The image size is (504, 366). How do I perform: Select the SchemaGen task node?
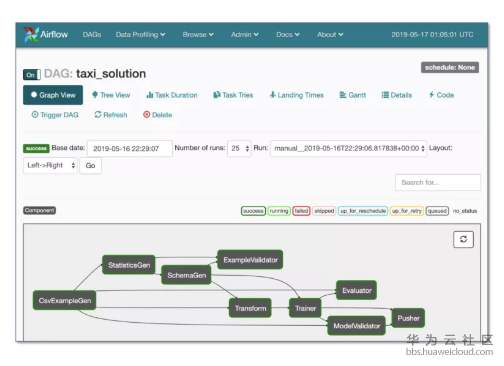click(186, 275)
